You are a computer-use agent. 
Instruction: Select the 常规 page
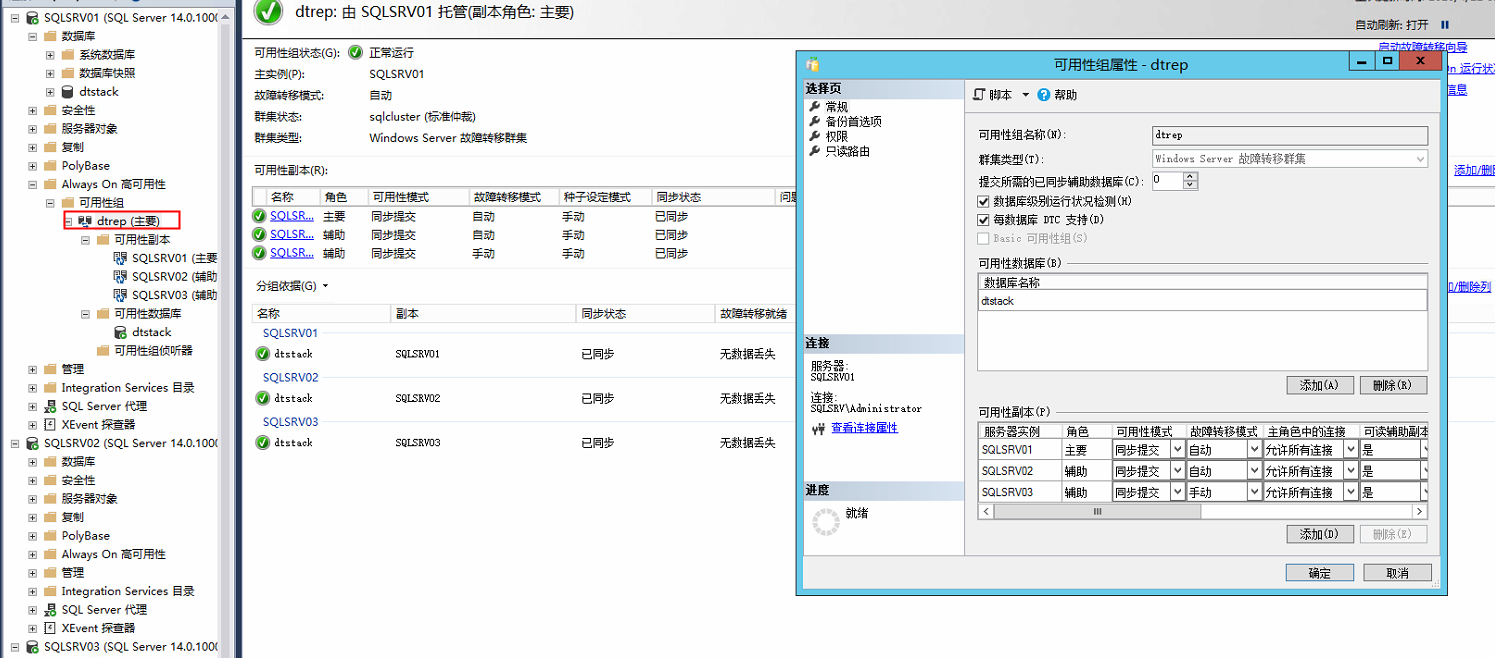pyautogui.click(x=836, y=107)
